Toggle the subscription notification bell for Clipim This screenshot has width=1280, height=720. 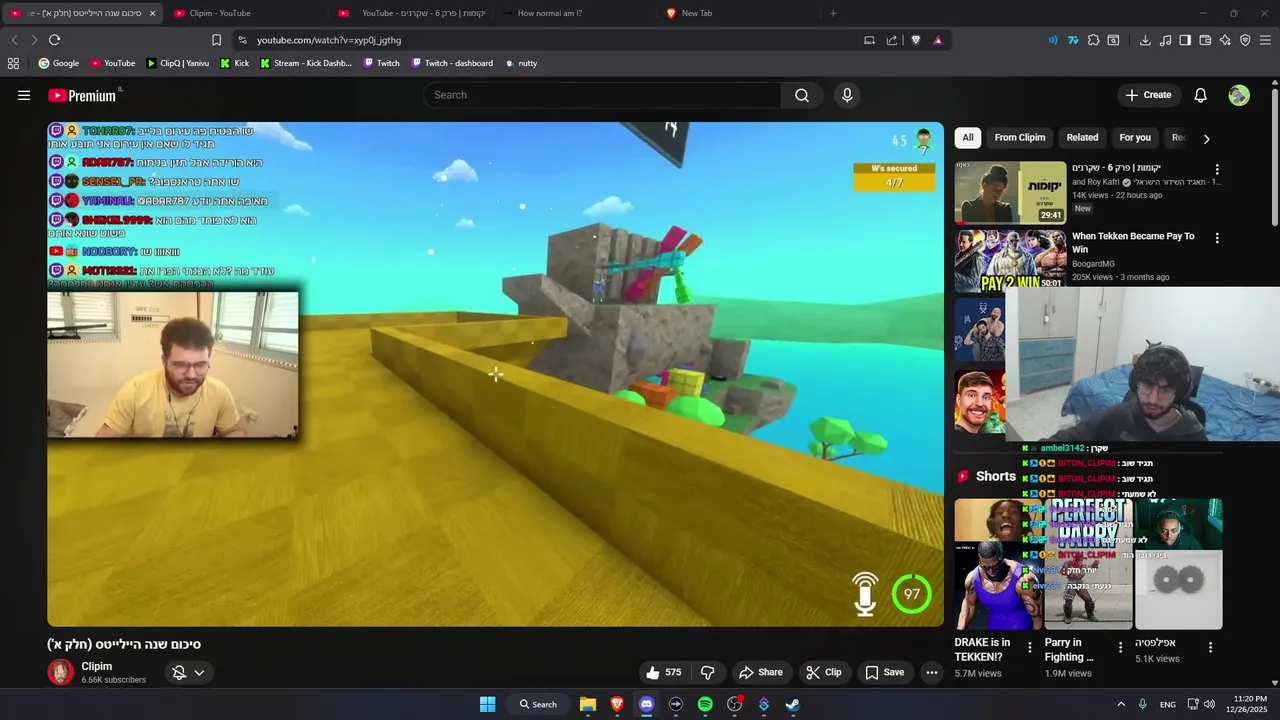tap(179, 673)
